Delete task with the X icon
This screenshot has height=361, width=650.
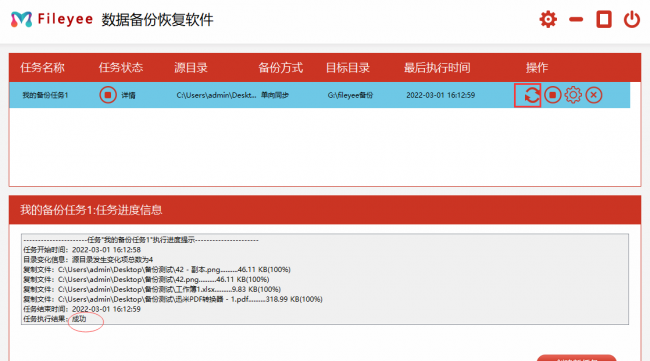594,95
